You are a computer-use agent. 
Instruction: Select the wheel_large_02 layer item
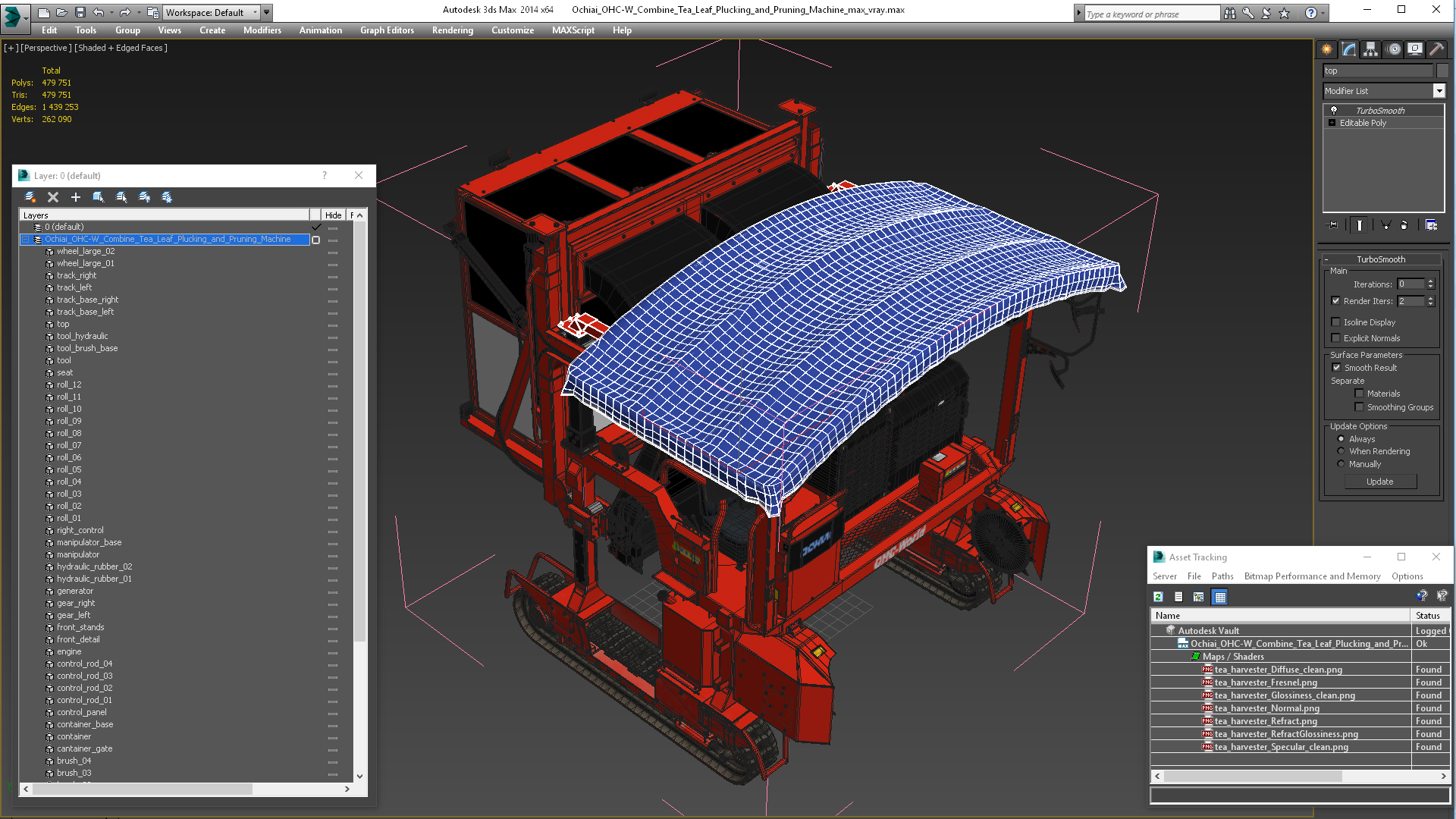pos(86,252)
